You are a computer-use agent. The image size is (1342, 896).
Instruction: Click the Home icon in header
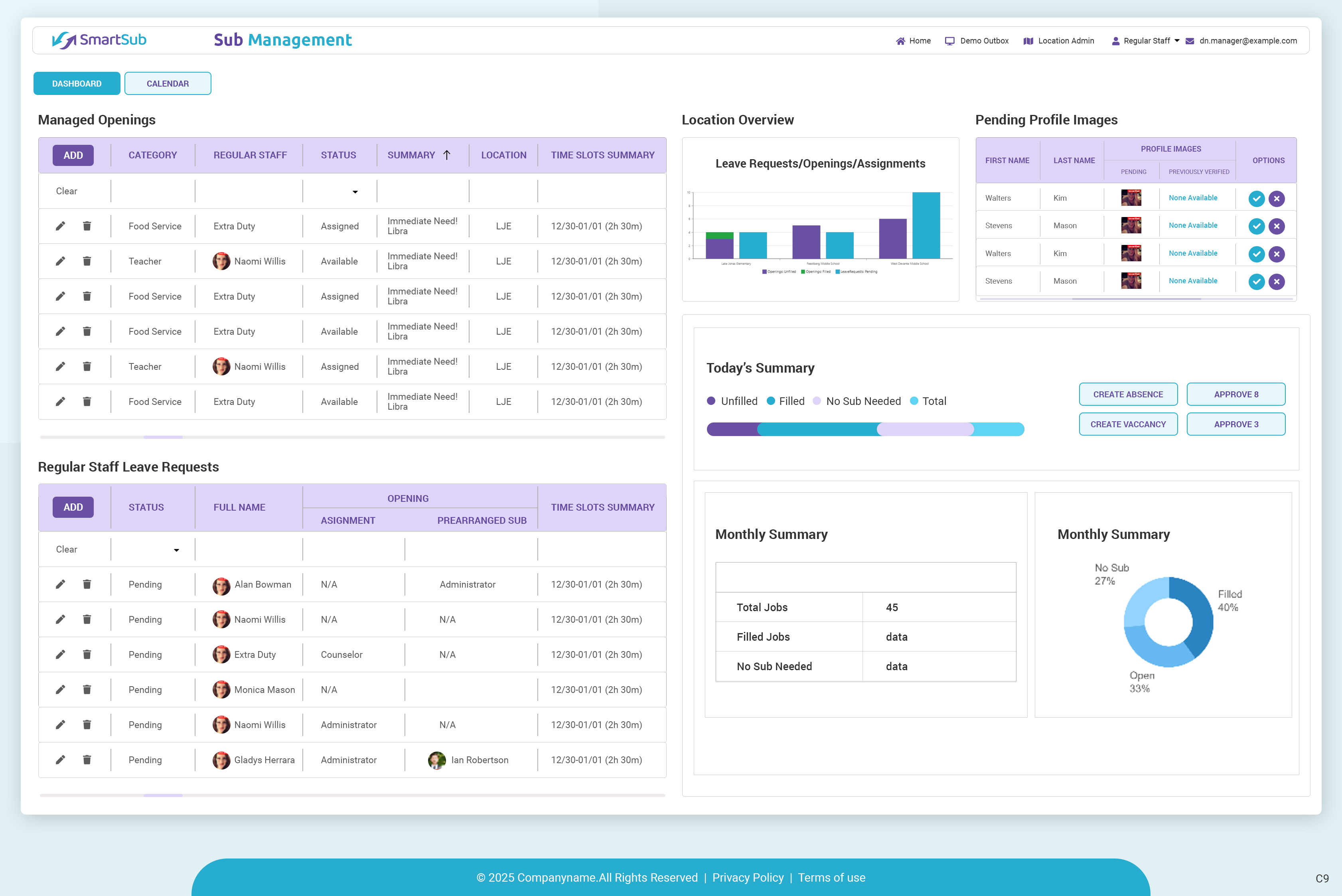click(x=900, y=41)
